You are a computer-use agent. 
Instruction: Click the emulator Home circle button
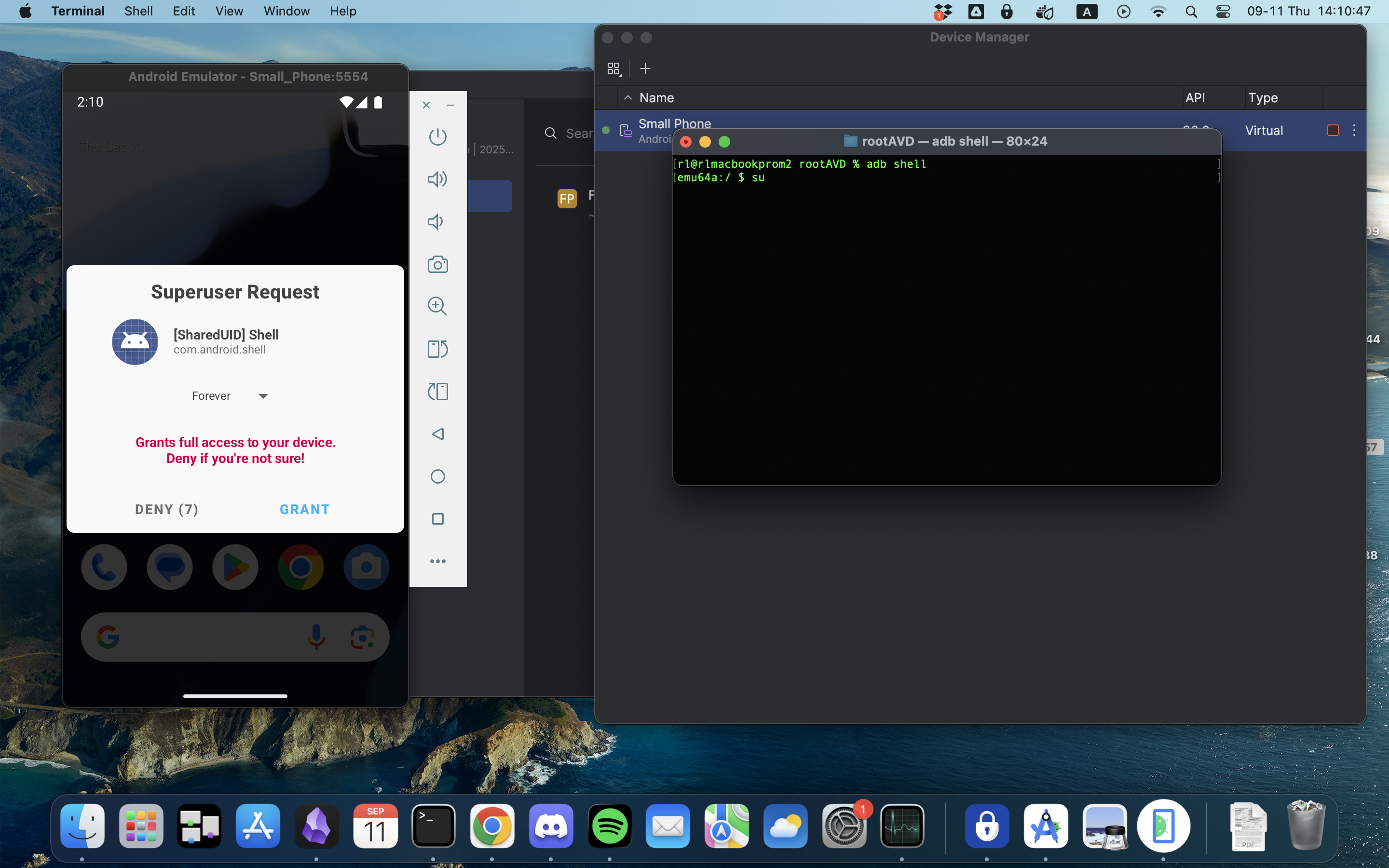point(437,476)
